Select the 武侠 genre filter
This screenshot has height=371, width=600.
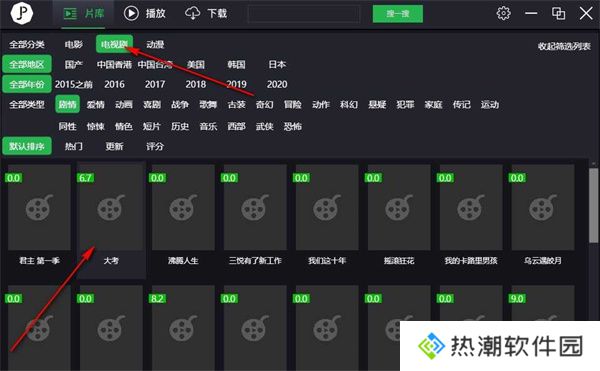click(x=264, y=126)
